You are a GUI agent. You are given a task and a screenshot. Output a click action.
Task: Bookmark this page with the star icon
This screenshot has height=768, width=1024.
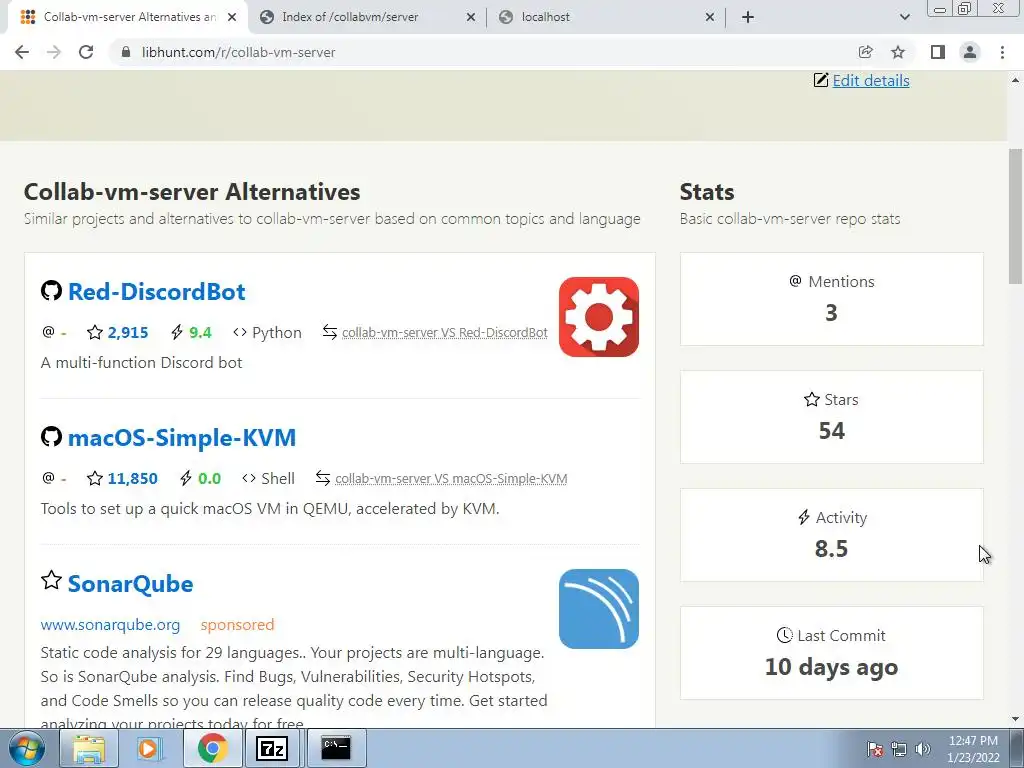(898, 52)
